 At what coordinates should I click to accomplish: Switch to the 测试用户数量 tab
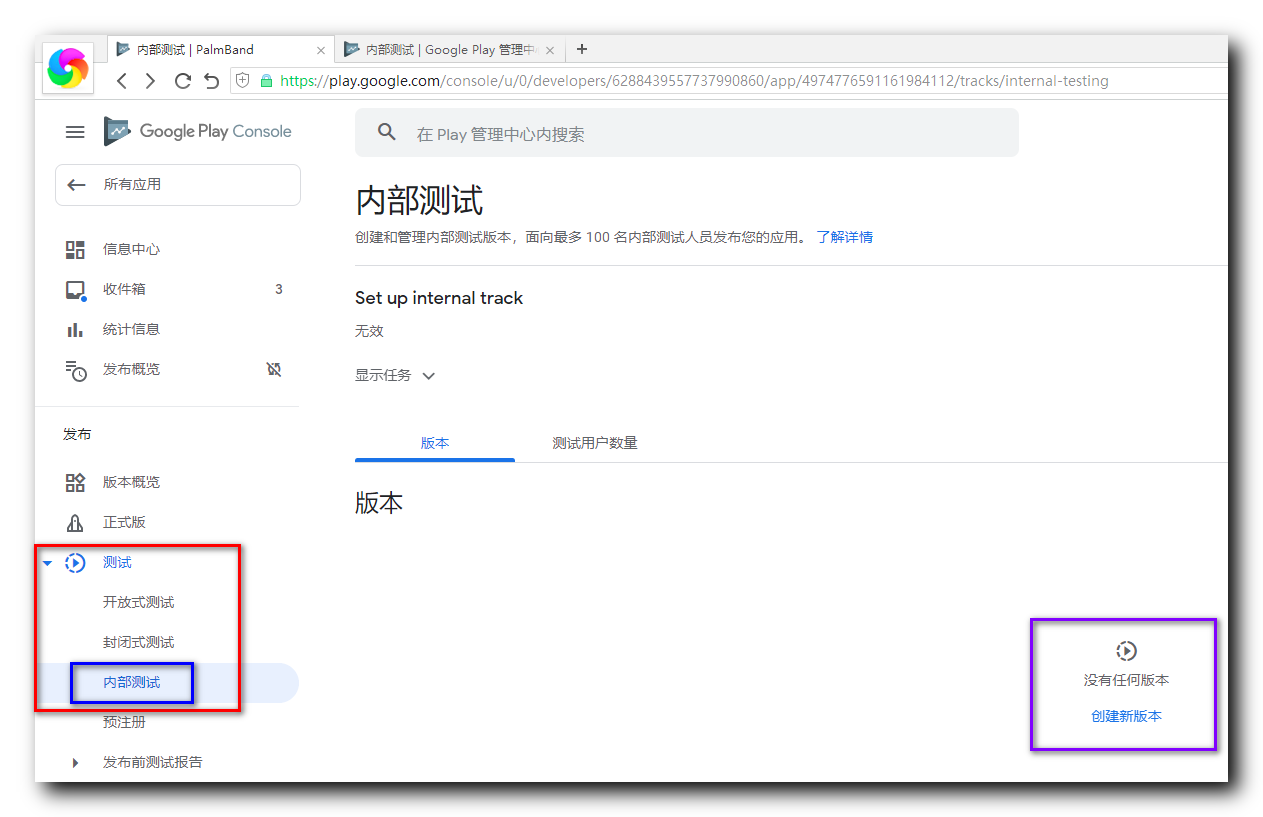tap(595, 443)
